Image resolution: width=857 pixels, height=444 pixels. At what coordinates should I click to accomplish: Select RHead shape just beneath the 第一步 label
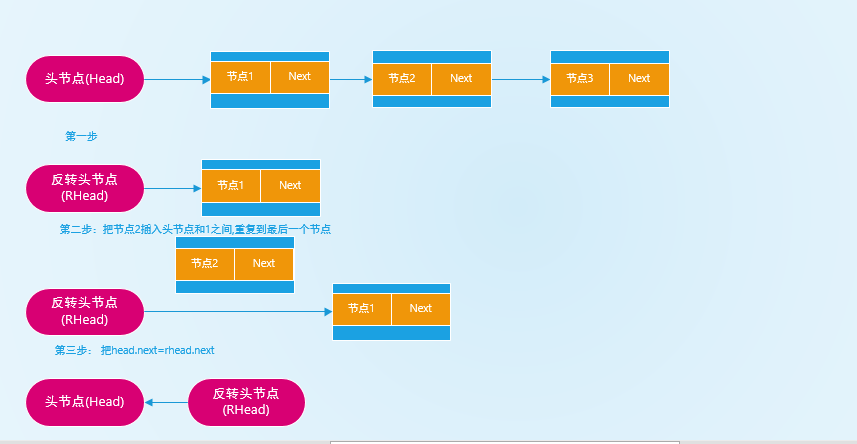tap(85, 188)
